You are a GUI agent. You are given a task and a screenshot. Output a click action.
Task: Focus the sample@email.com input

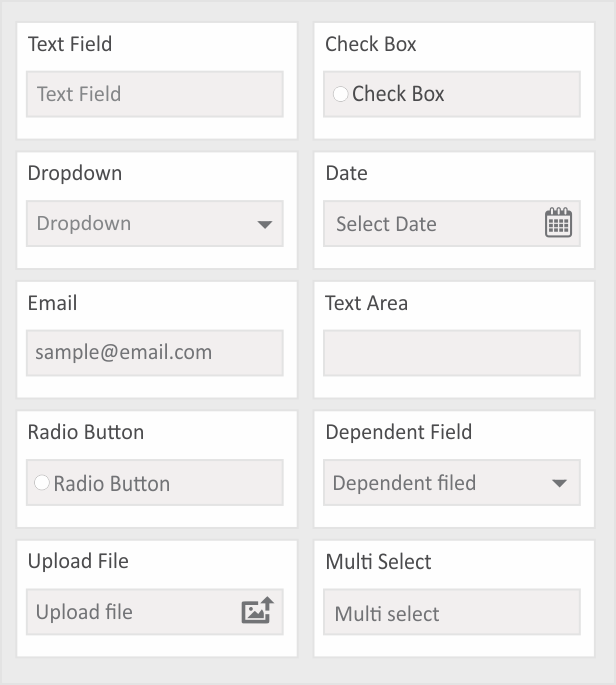(155, 353)
